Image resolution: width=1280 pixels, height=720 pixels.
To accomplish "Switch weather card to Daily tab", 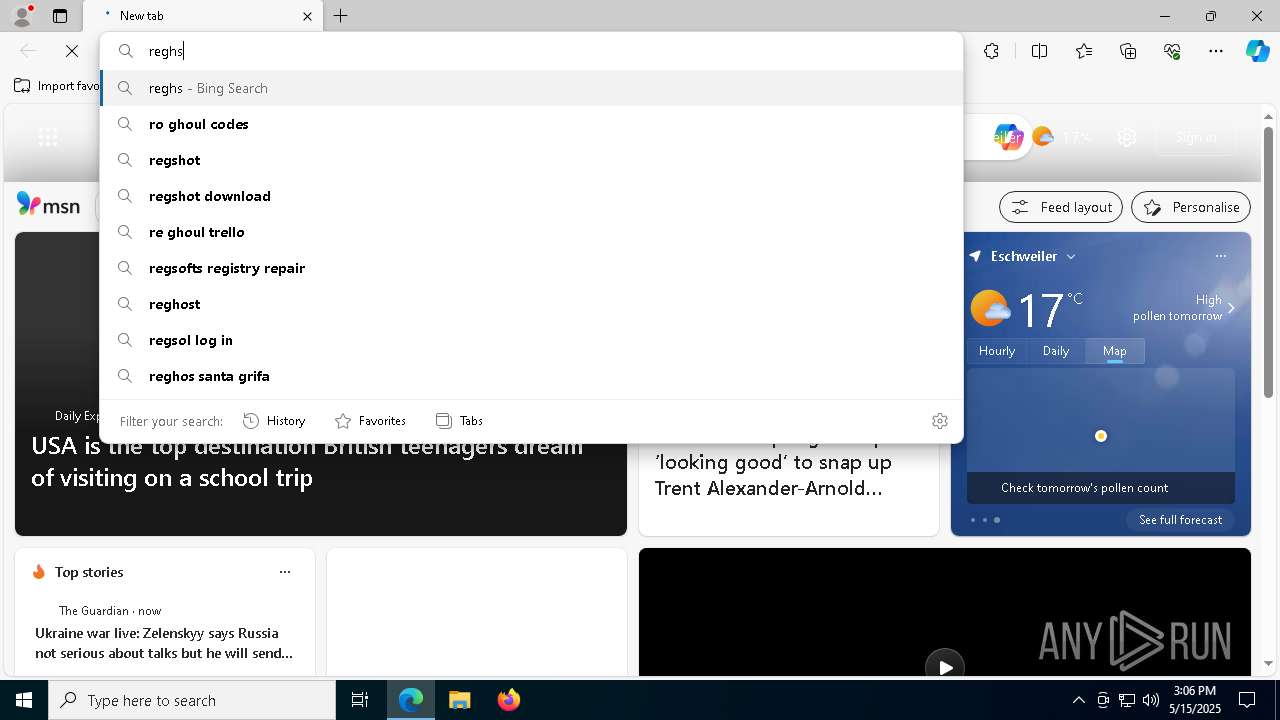I will click(x=1056, y=351).
